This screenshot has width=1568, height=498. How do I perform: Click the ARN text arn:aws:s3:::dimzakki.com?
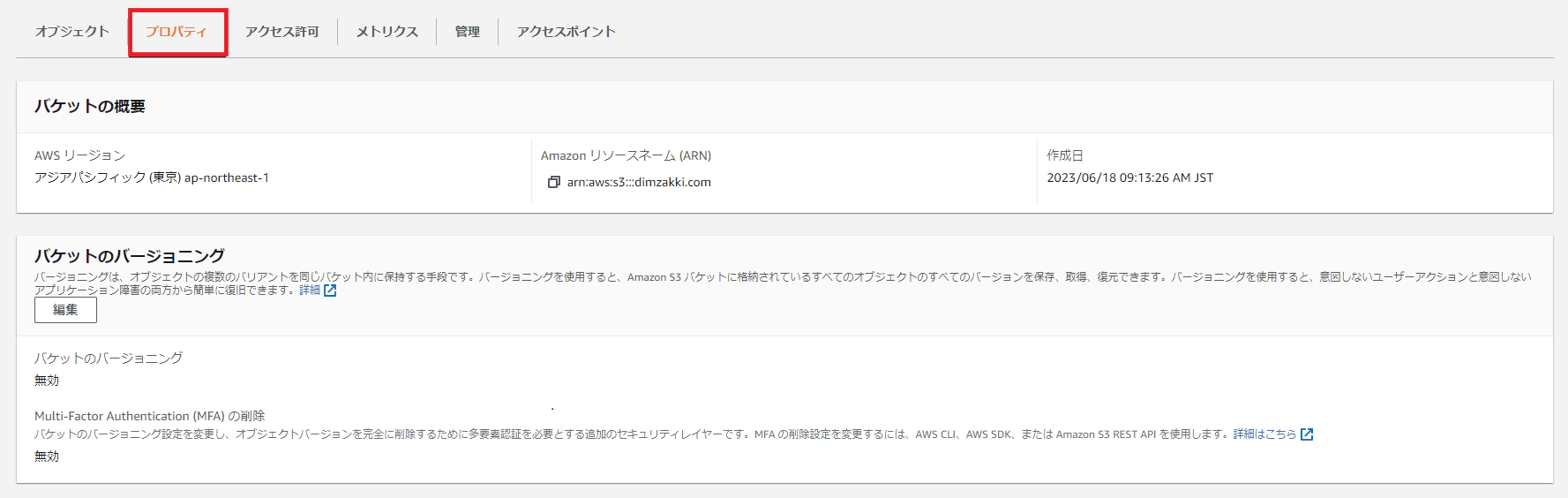(x=639, y=182)
